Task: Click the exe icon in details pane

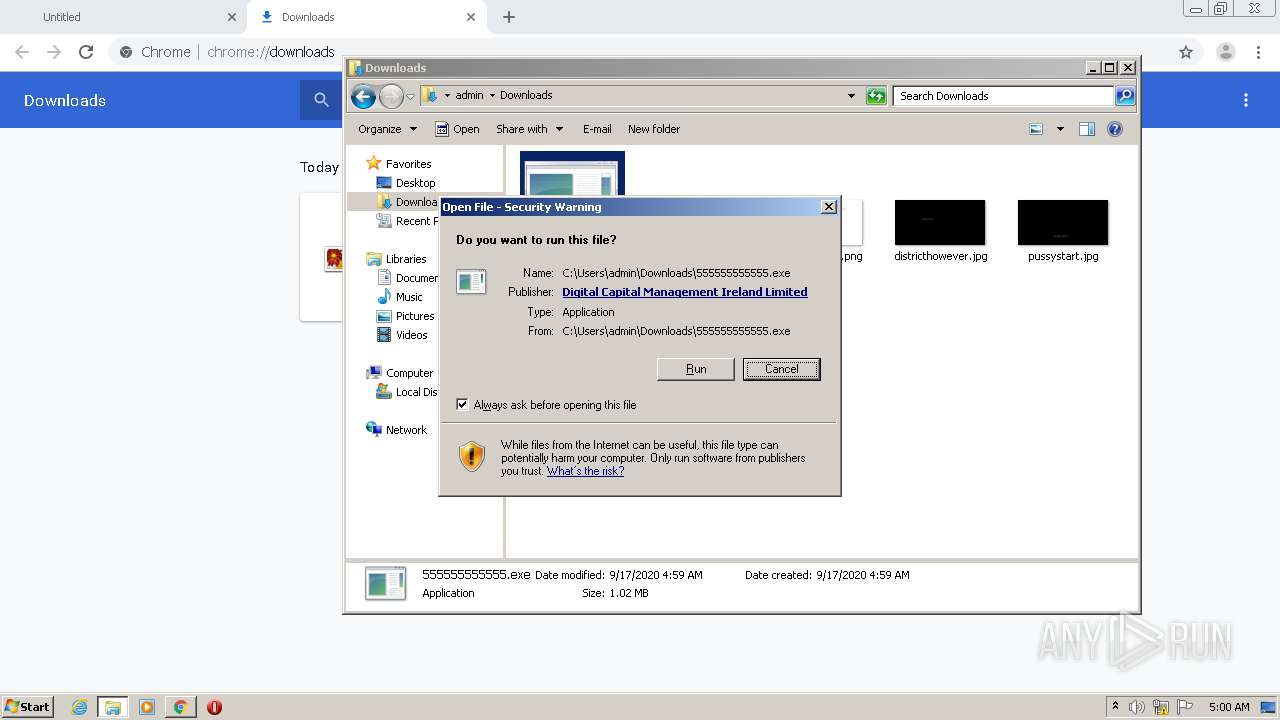Action: point(385,583)
